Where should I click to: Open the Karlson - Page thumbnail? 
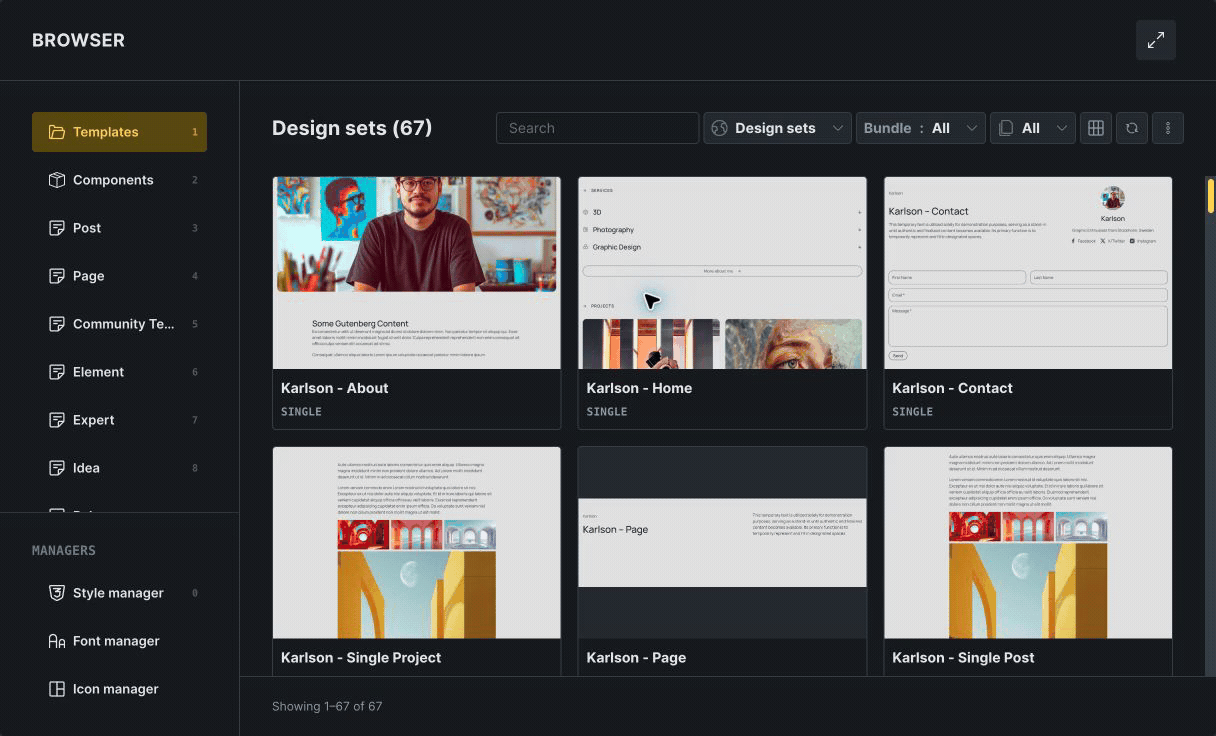click(x=722, y=542)
